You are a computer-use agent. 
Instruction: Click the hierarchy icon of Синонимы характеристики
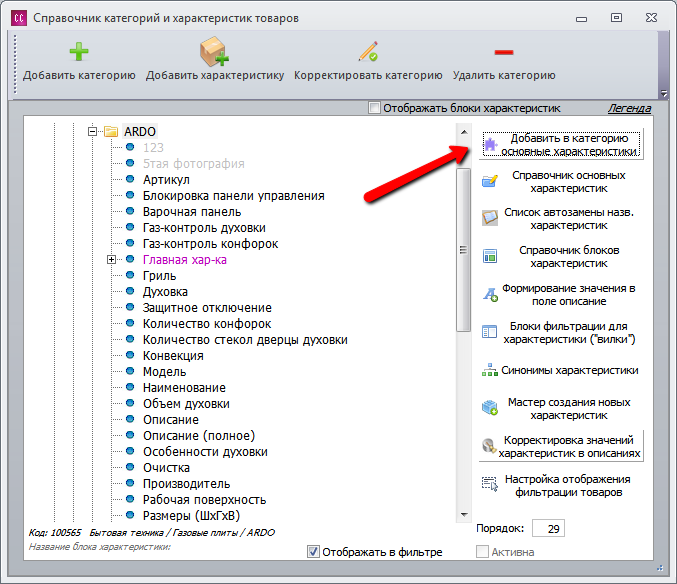point(490,370)
